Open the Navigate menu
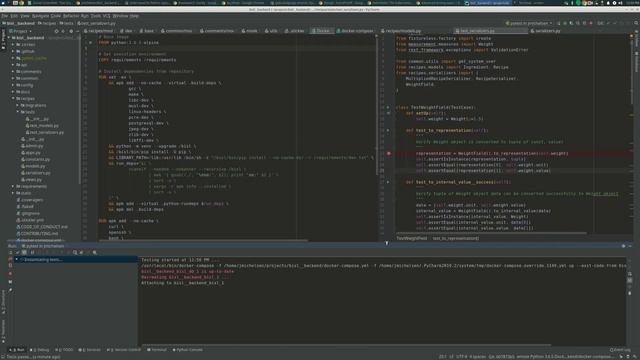The image size is (640, 360). pyautogui.click(x=40, y=16)
